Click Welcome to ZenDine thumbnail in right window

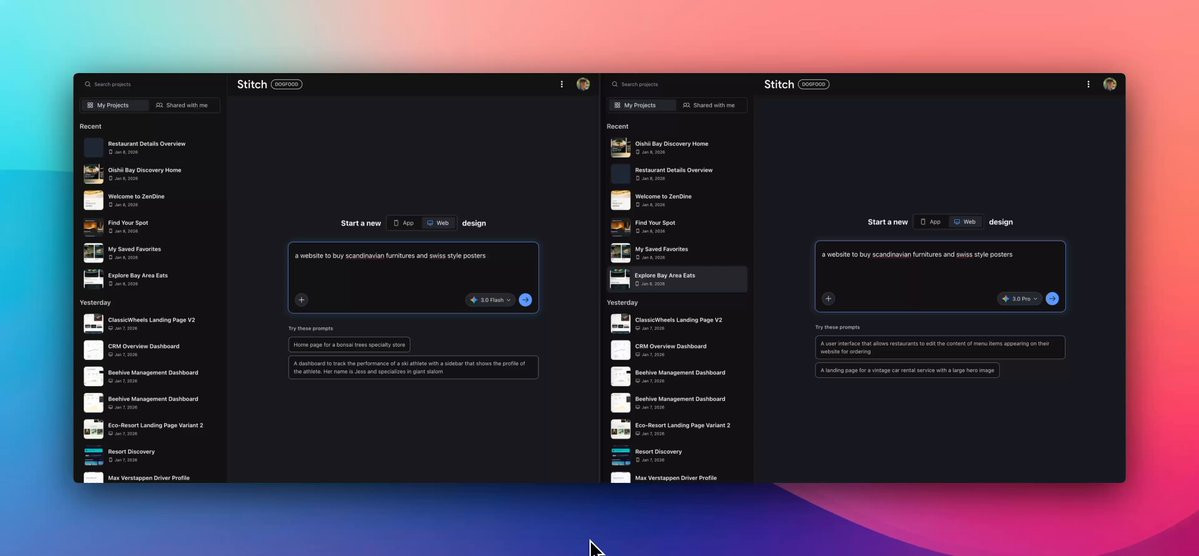pos(620,200)
